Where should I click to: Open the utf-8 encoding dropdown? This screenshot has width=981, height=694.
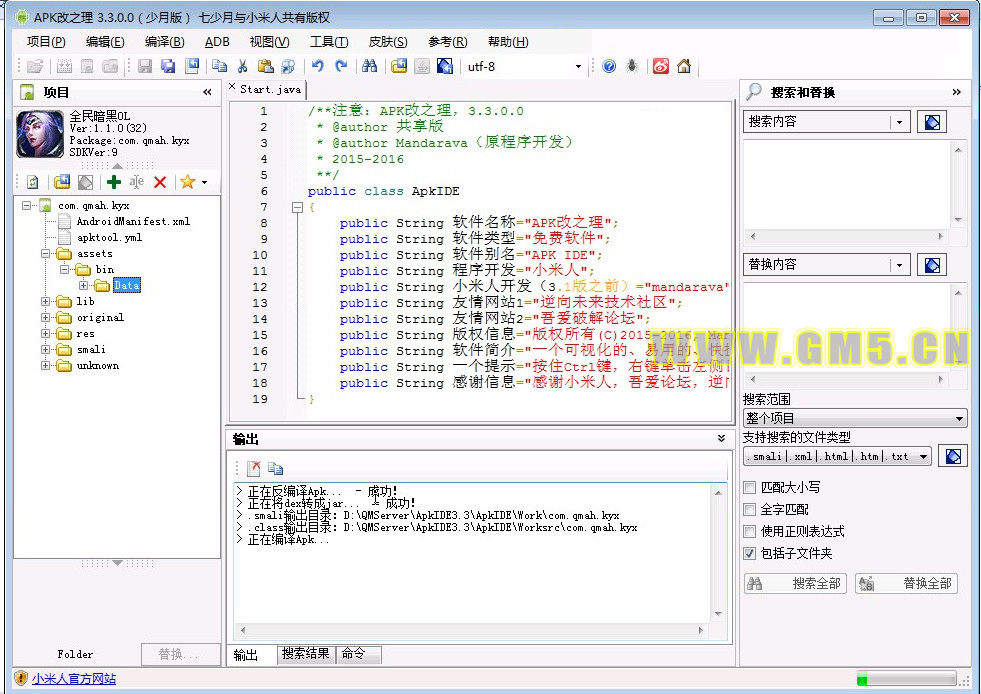(578, 67)
